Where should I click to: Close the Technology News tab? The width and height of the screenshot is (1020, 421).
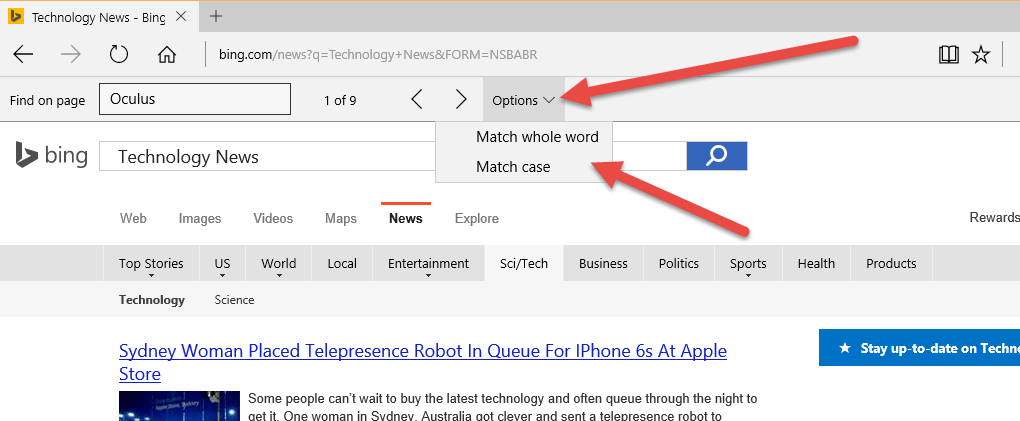tap(181, 17)
